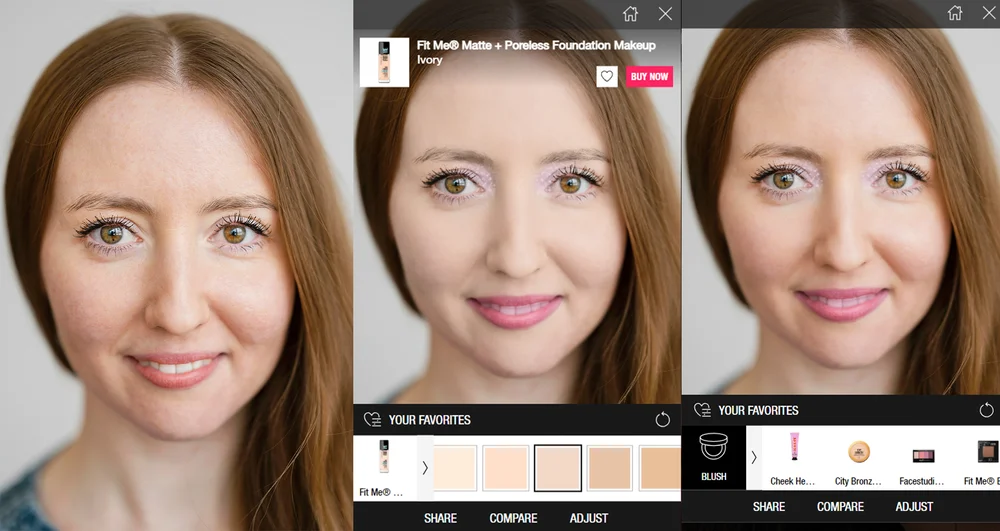
Task: Pick the fourth foundation shade swatch
Action: click(610, 468)
